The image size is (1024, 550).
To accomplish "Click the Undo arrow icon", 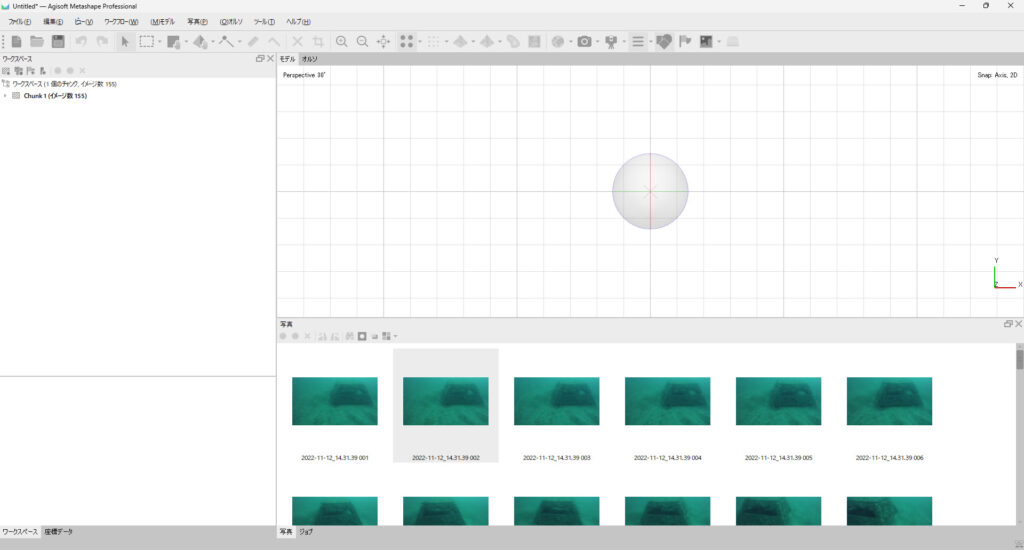I will point(81,42).
